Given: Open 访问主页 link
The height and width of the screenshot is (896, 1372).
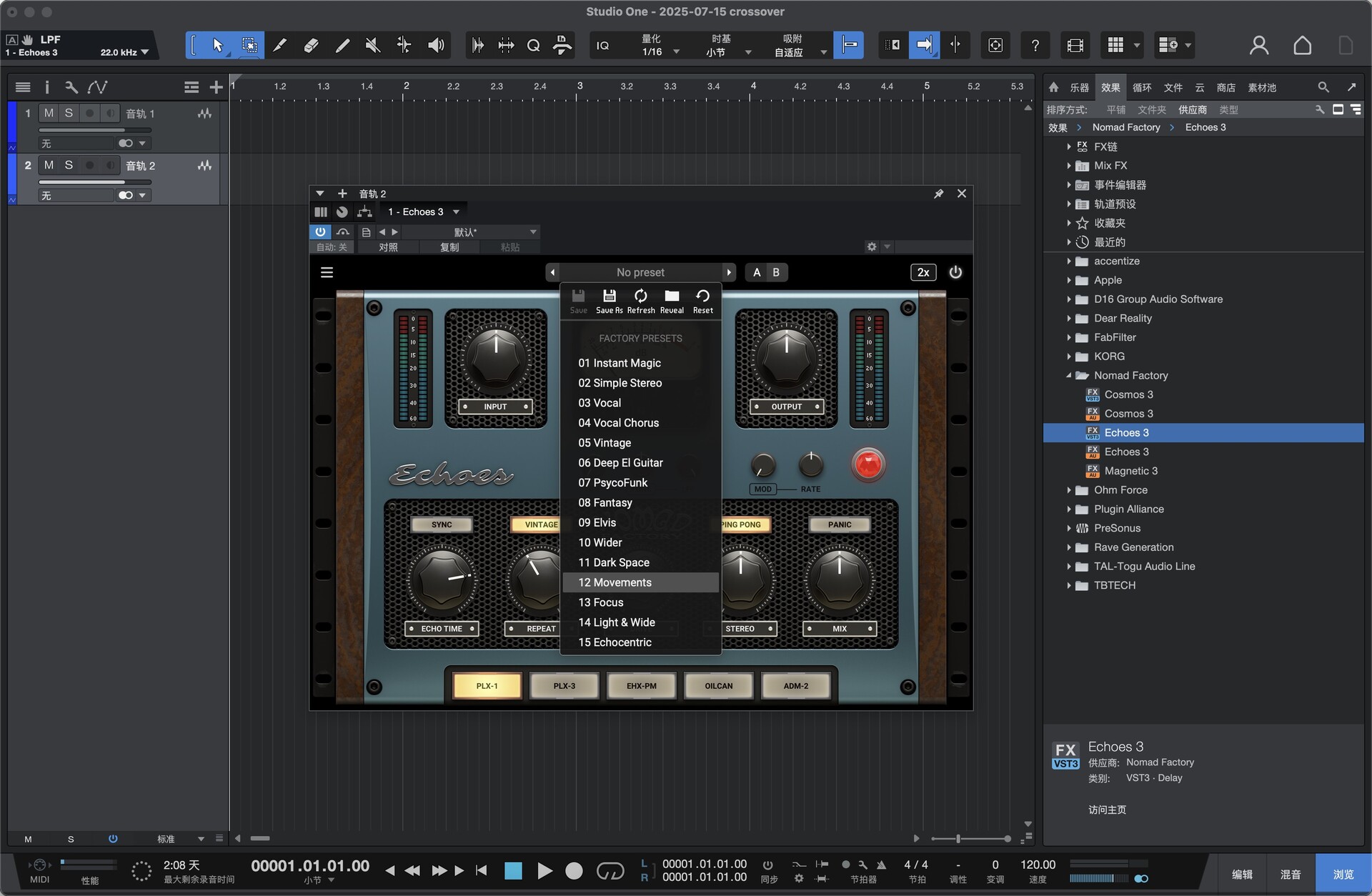Looking at the screenshot, I should point(1107,810).
